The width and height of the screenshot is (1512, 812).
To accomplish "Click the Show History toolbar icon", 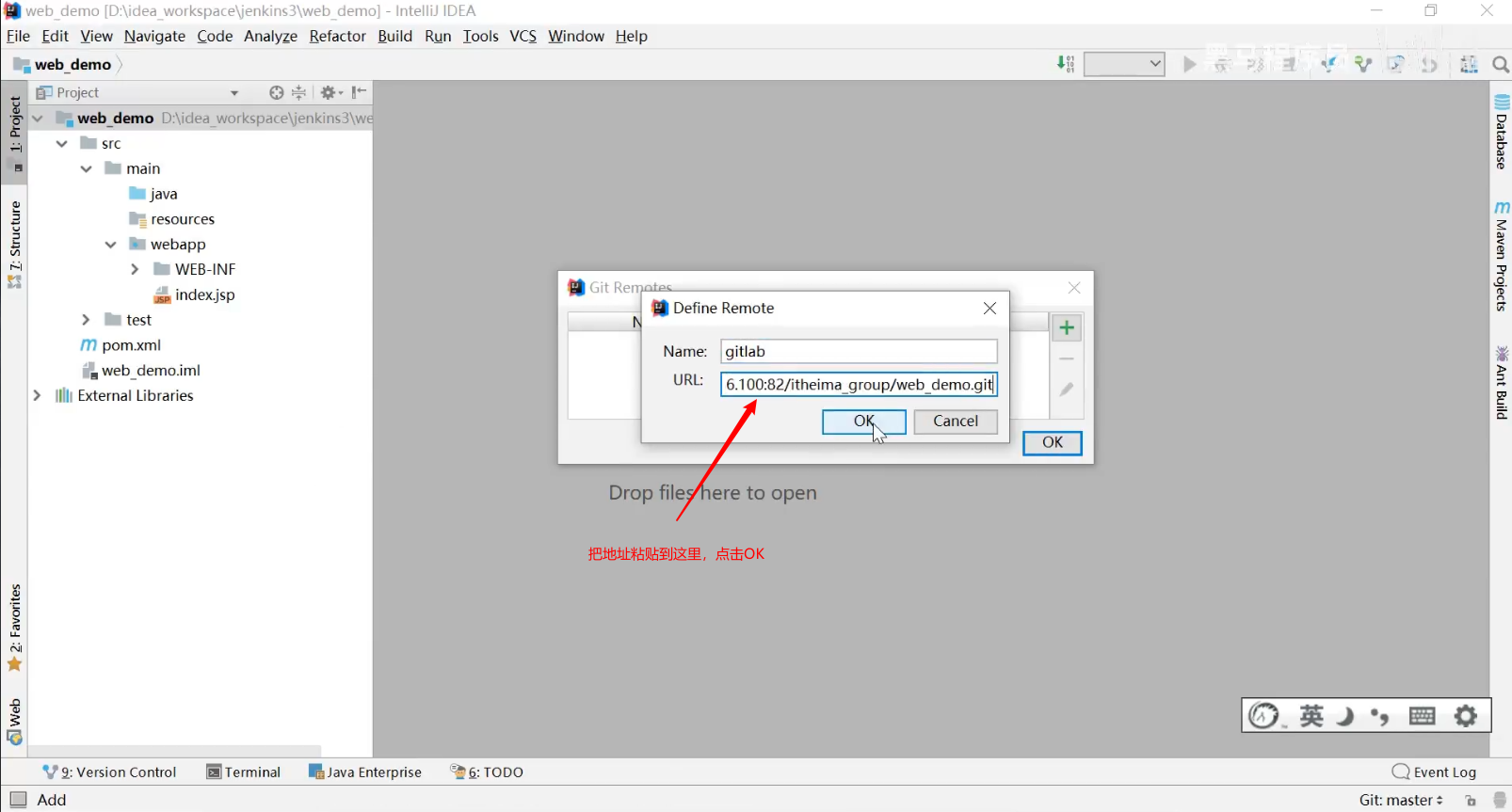I will 1396,64.
